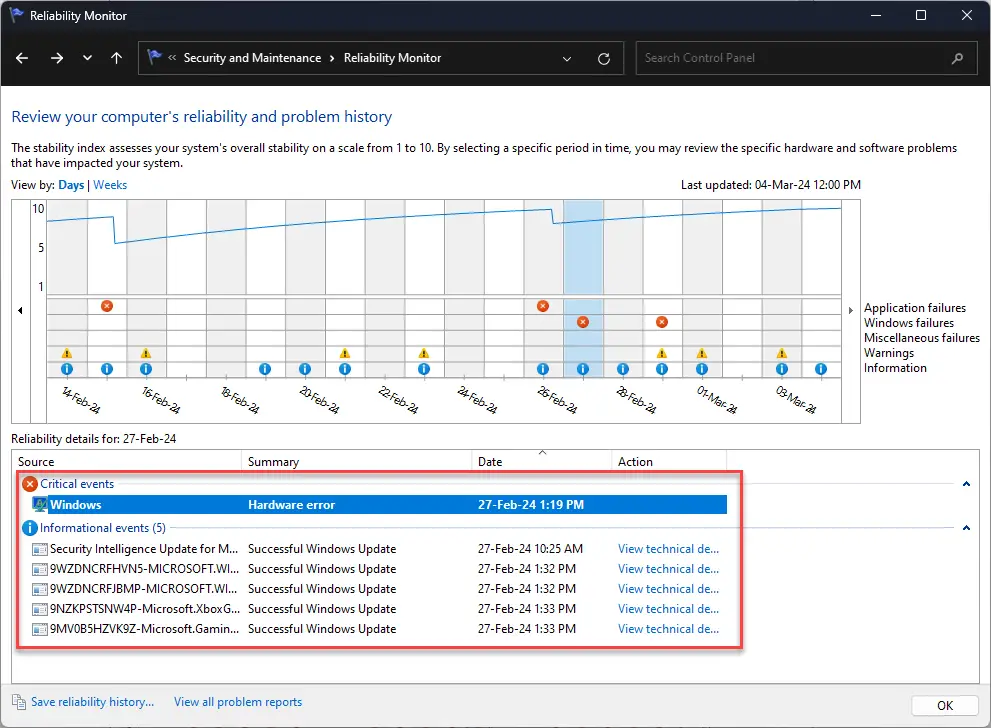
Task: Switch the view to Weeks
Action: point(110,184)
